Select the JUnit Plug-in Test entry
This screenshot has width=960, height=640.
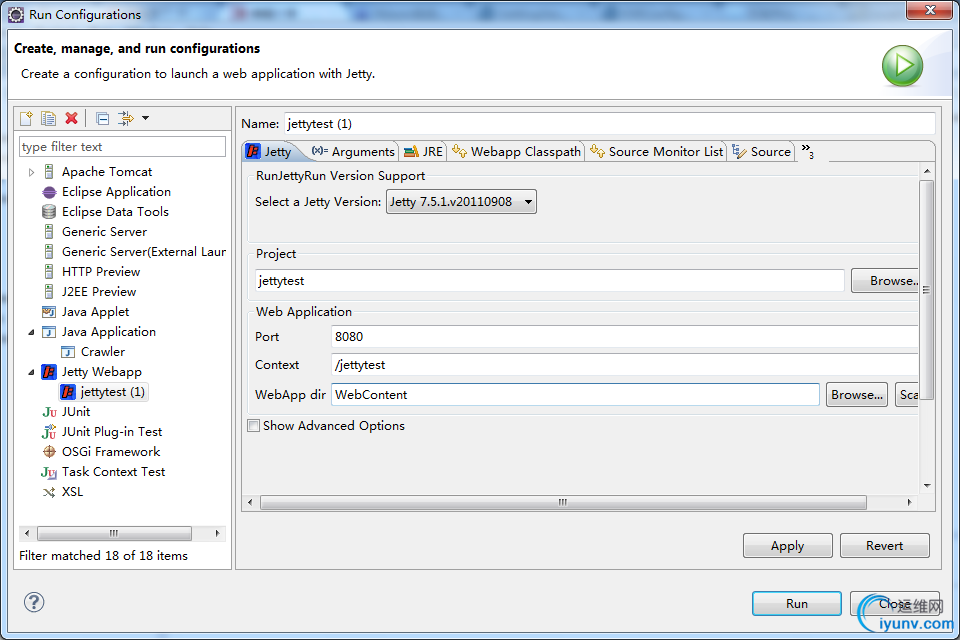(x=112, y=432)
